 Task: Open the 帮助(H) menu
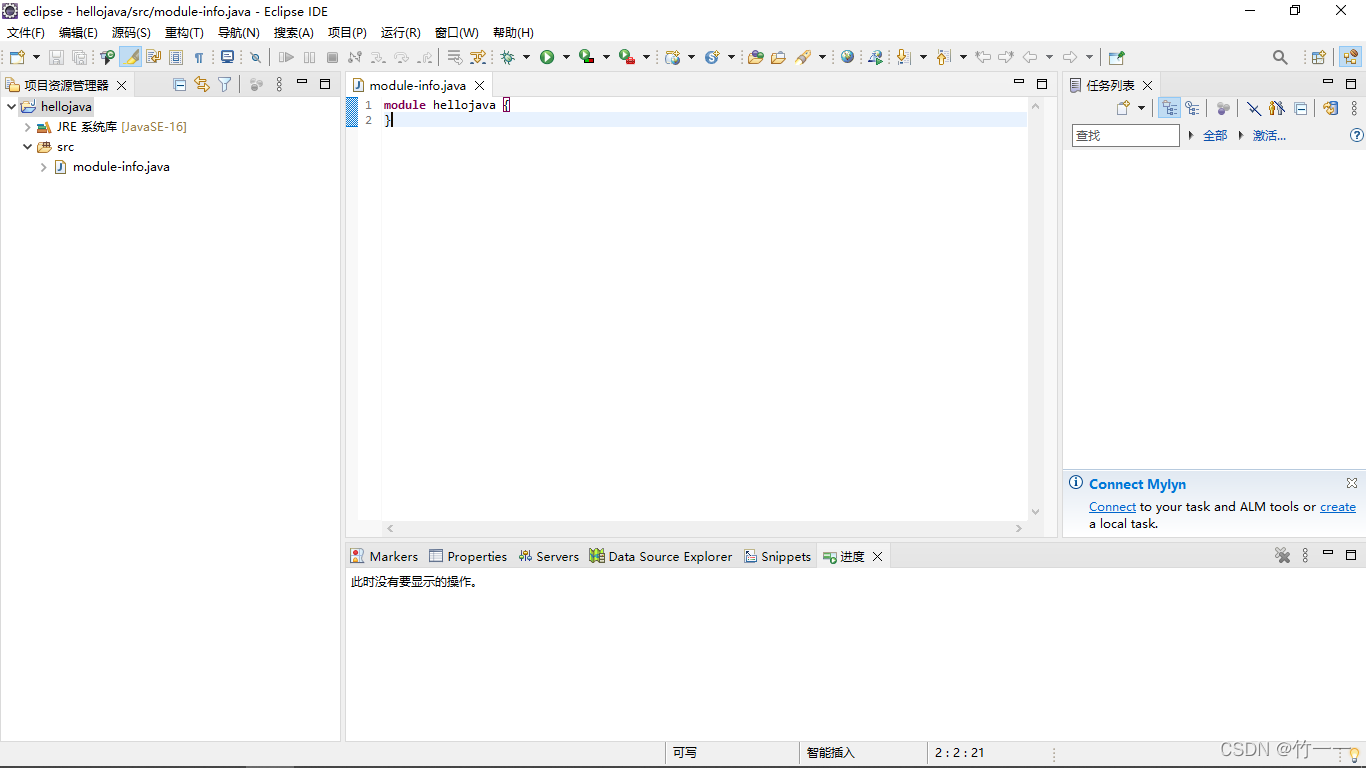513,33
